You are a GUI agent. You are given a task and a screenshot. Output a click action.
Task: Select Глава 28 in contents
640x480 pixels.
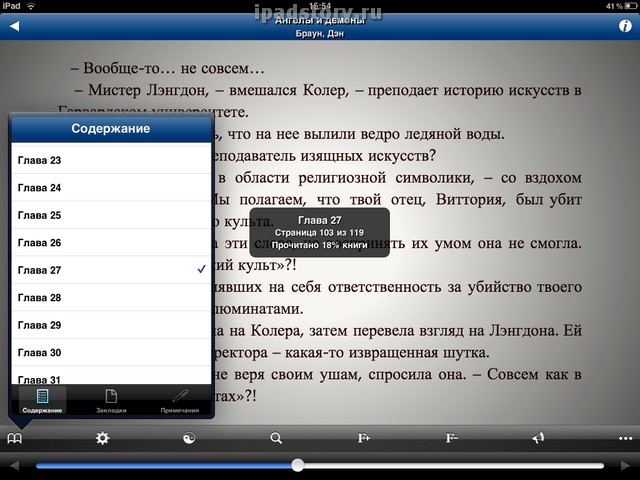[x=111, y=298]
